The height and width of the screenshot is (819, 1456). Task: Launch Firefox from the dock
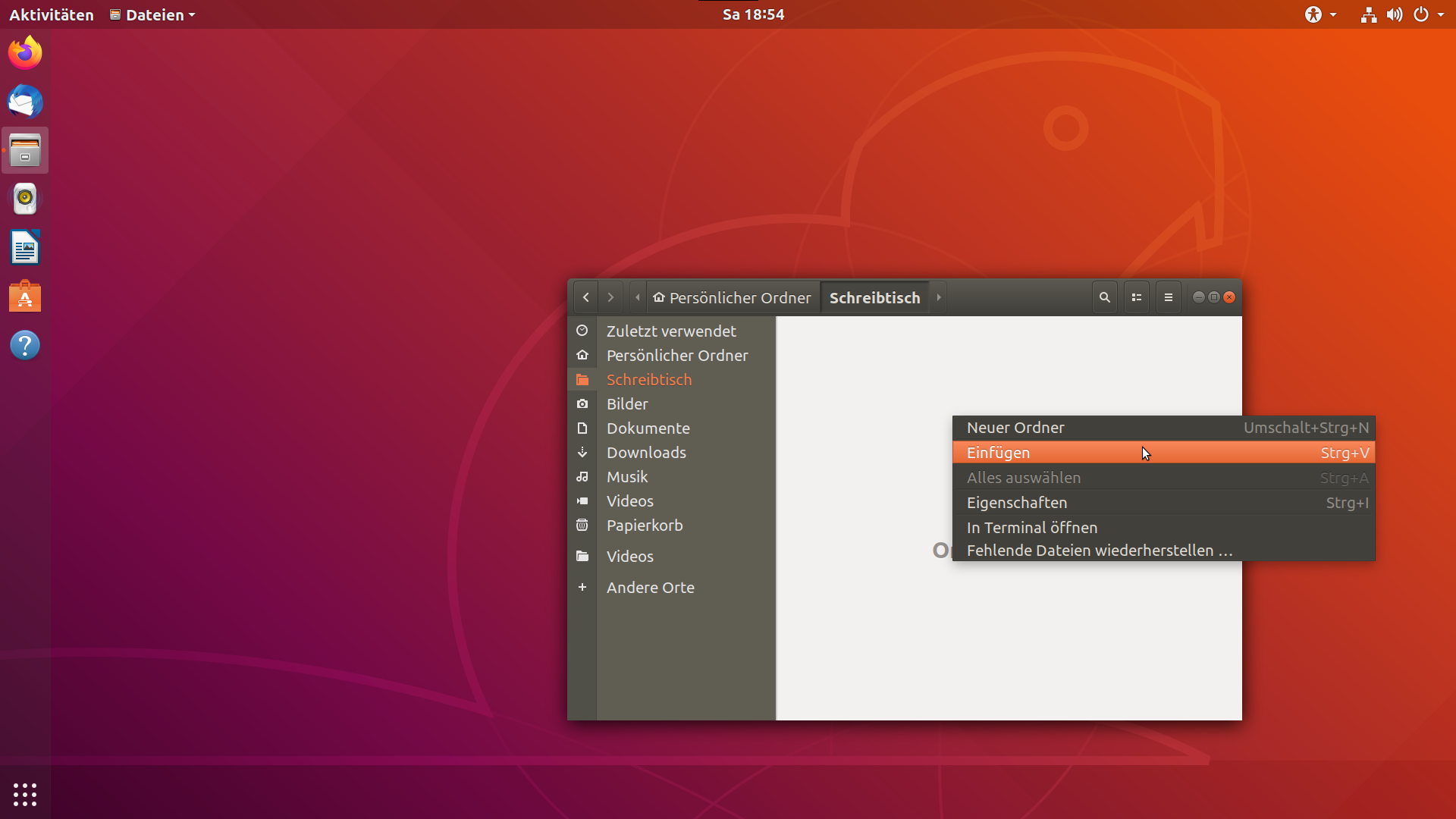(25, 53)
